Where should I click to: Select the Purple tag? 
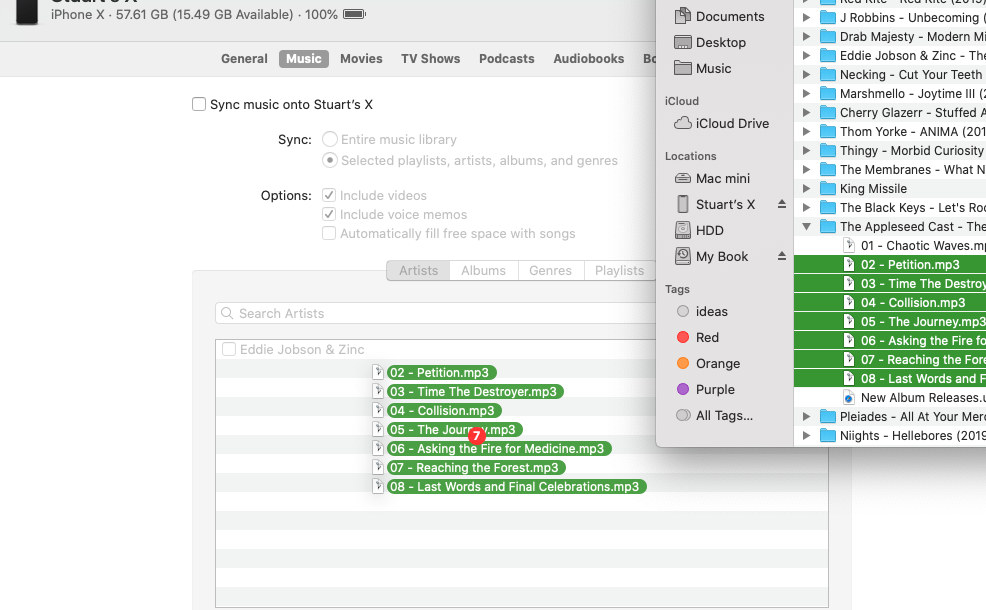[x=706, y=389]
